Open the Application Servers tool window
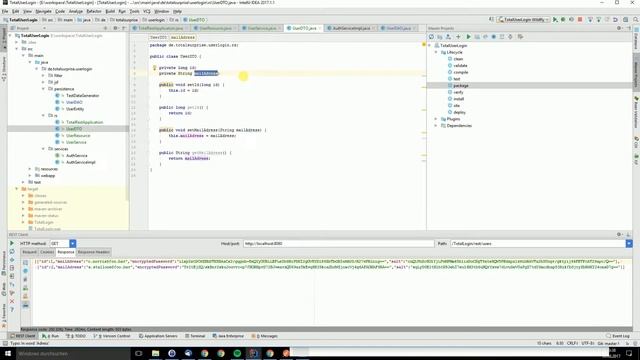 coord(158,336)
